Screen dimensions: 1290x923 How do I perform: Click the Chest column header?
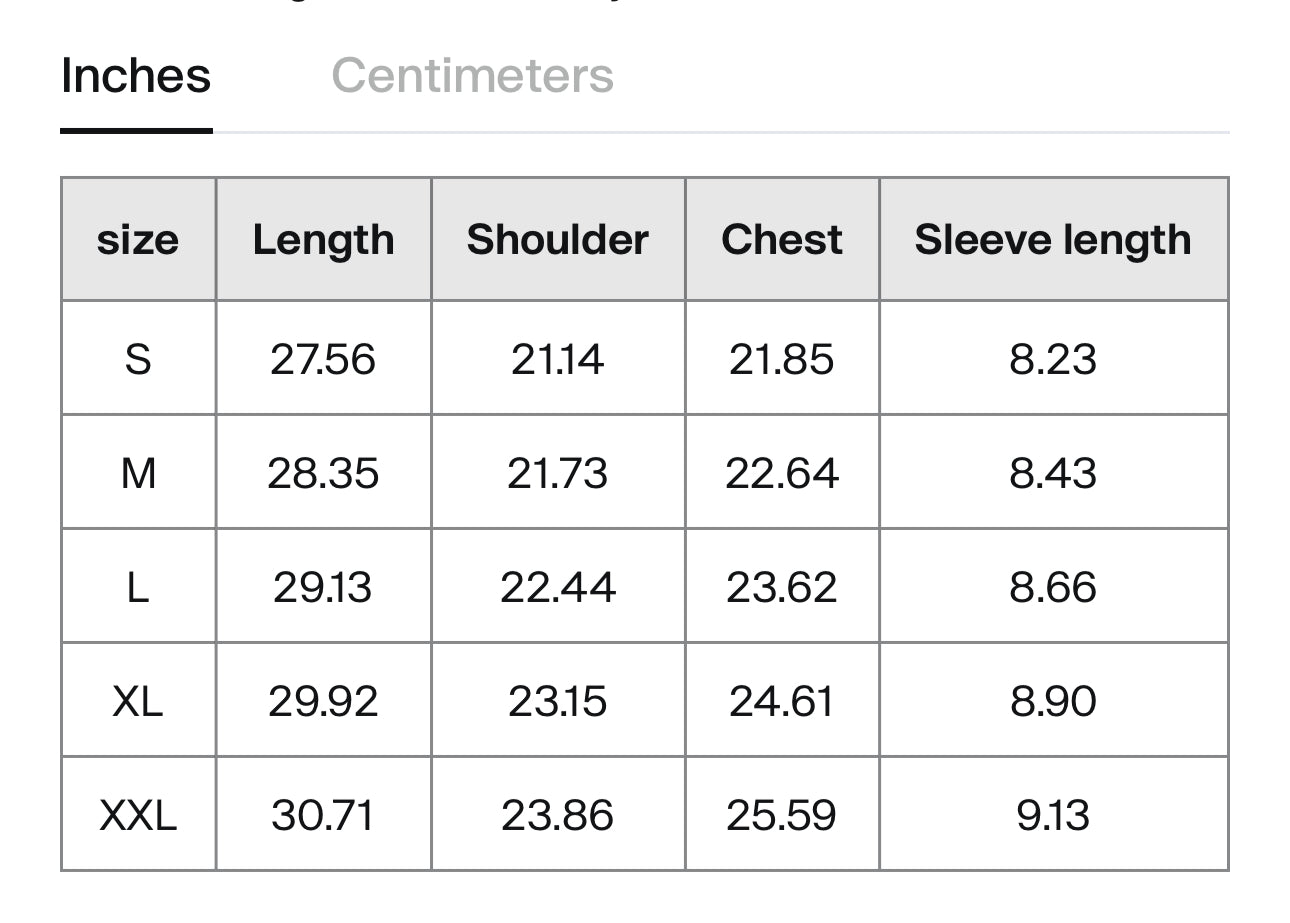[x=781, y=240]
